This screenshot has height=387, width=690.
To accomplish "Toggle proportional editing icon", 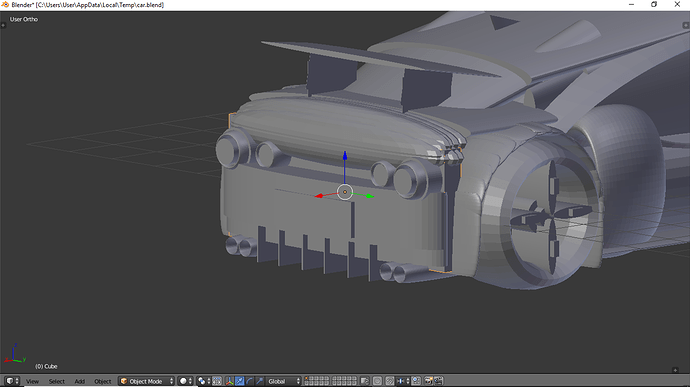I will pos(378,381).
